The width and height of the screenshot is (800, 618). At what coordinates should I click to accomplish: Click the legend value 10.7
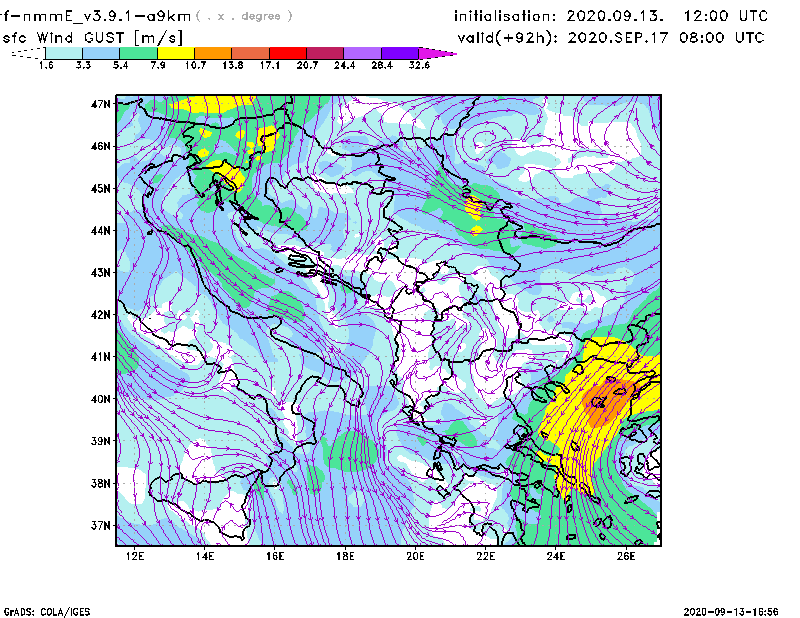coord(195,65)
